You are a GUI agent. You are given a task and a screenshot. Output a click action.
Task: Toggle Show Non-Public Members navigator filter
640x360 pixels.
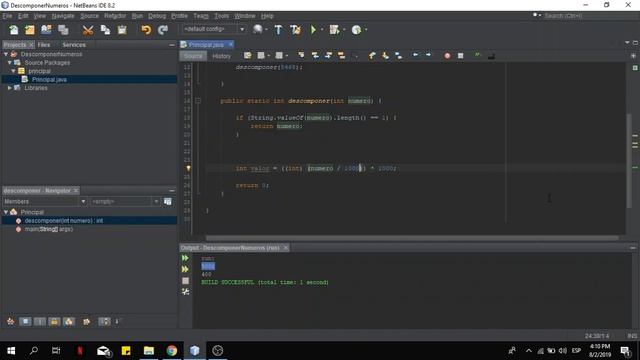click(x=54, y=322)
